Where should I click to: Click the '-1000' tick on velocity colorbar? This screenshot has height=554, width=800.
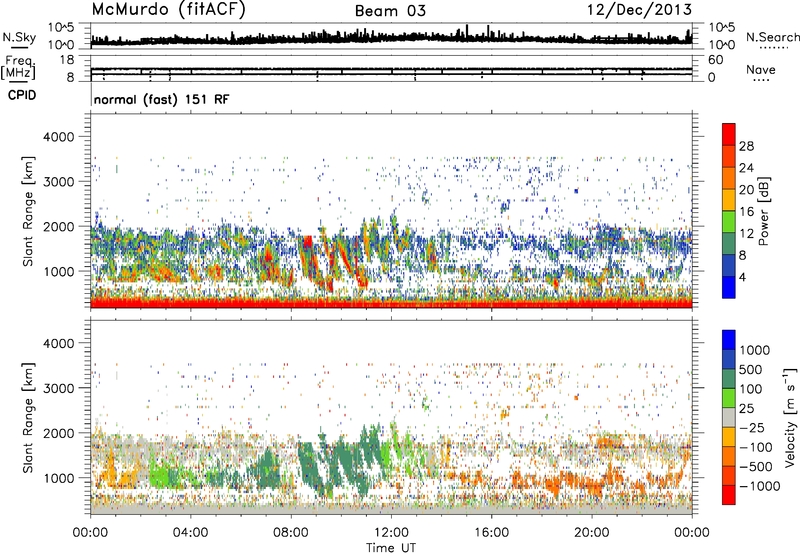click(x=759, y=486)
